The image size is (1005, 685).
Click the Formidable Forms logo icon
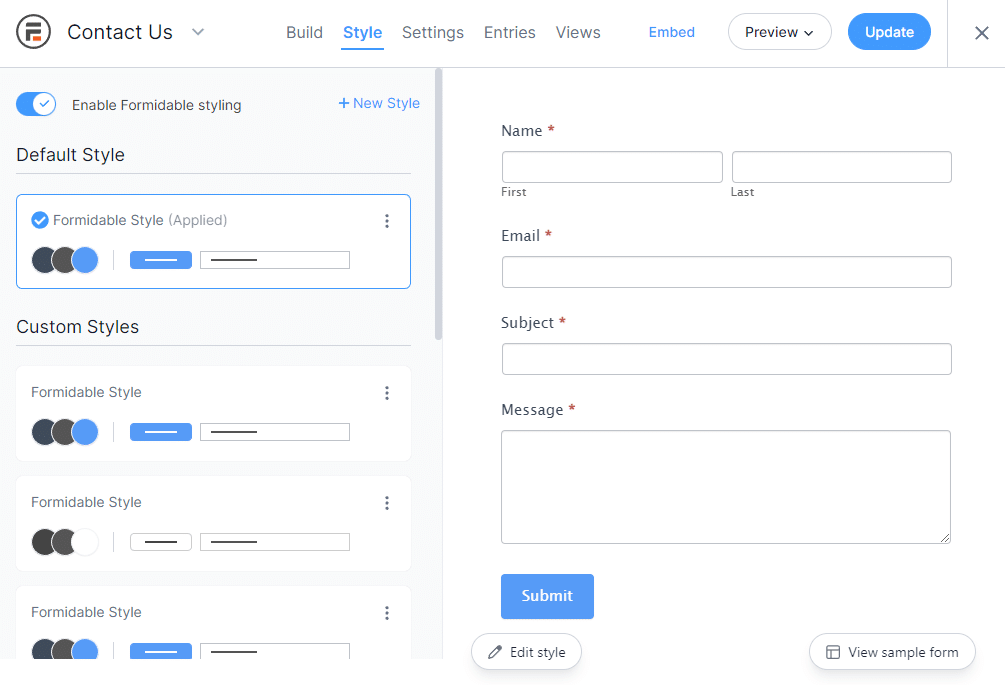[x=33, y=32]
